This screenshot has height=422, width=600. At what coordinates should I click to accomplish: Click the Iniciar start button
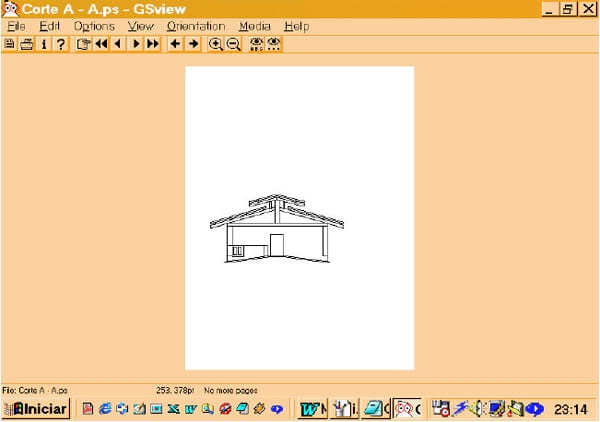click(36, 409)
